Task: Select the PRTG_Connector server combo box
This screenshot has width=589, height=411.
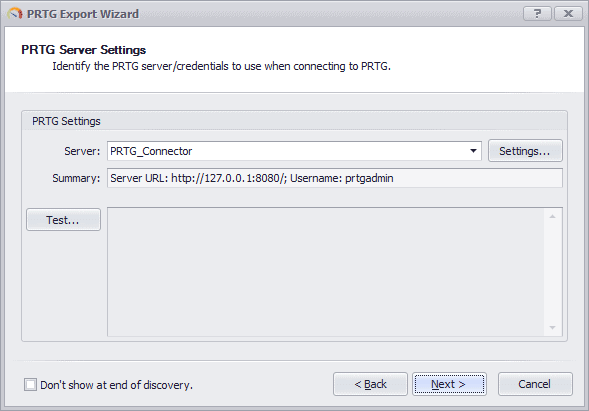Action: tap(294, 151)
